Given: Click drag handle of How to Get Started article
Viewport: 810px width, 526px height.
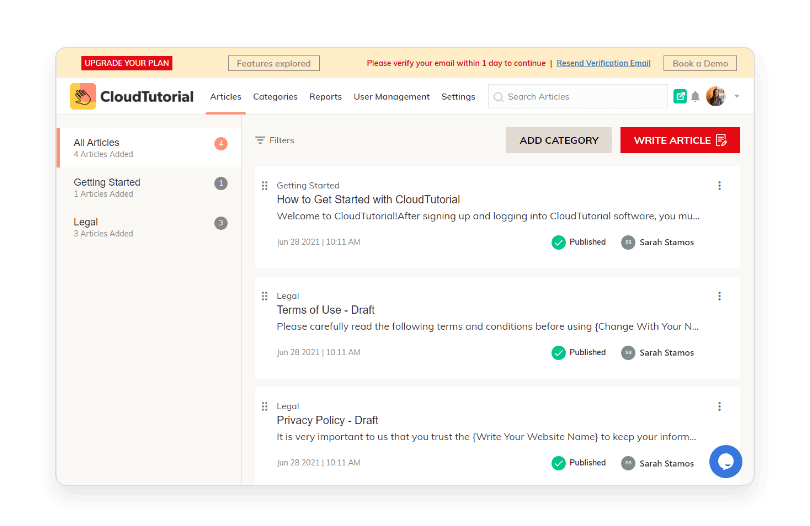Looking at the screenshot, I should (x=264, y=185).
